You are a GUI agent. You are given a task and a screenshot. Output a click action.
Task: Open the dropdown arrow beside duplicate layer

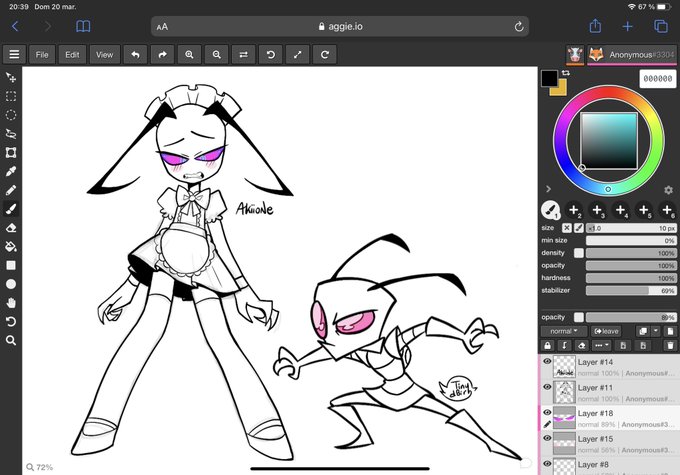click(x=655, y=331)
